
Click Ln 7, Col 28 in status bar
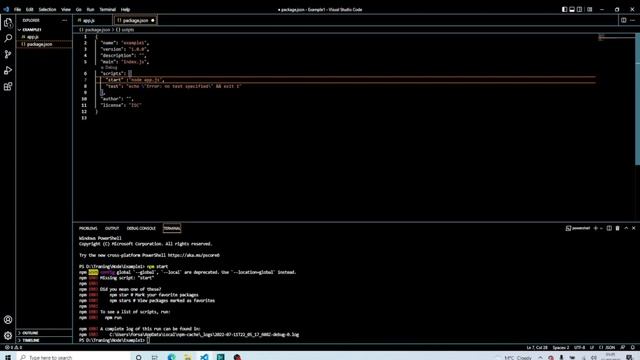[537, 347]
